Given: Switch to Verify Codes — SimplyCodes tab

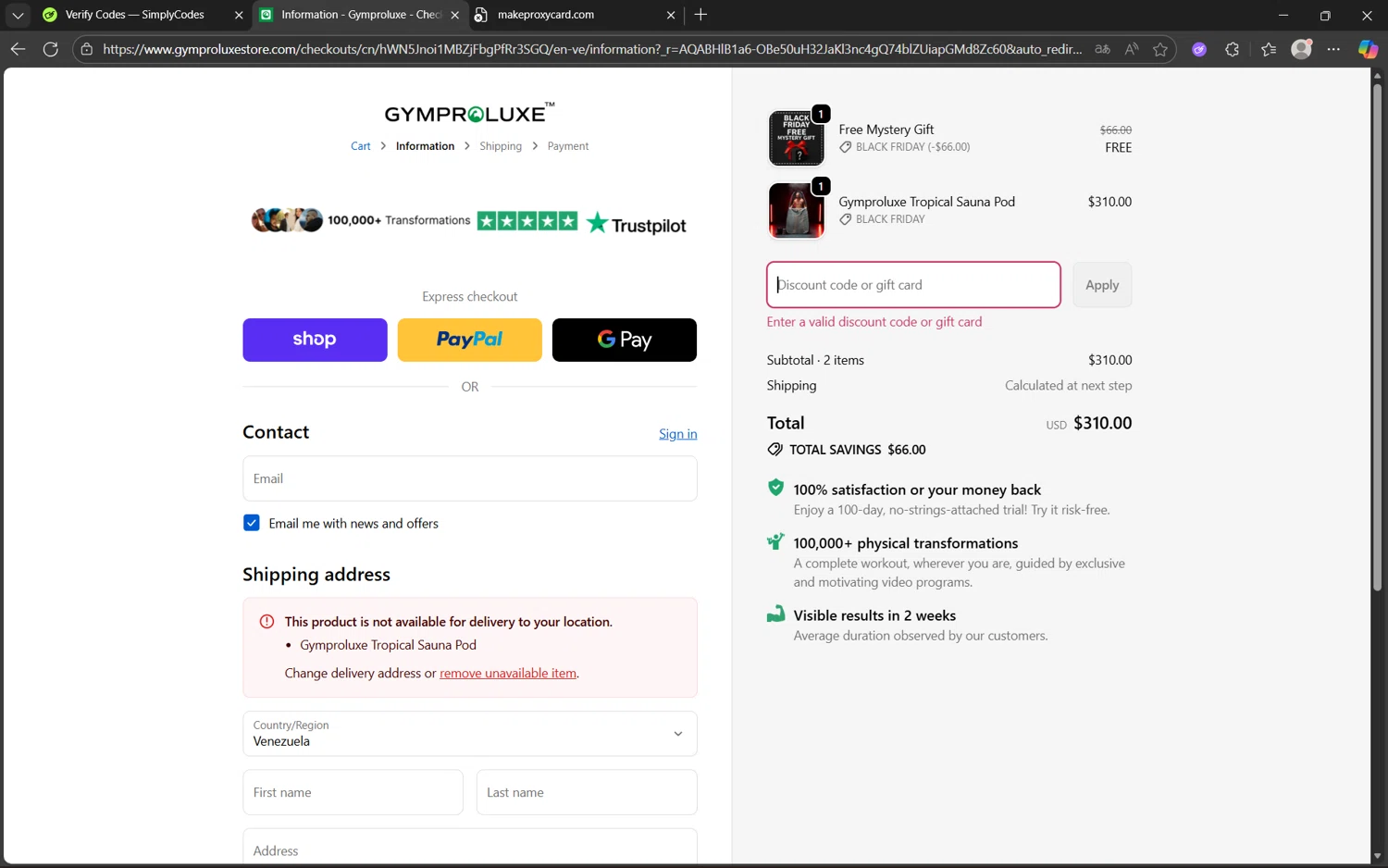Looking at the screenshot, I should coord(134,15).
